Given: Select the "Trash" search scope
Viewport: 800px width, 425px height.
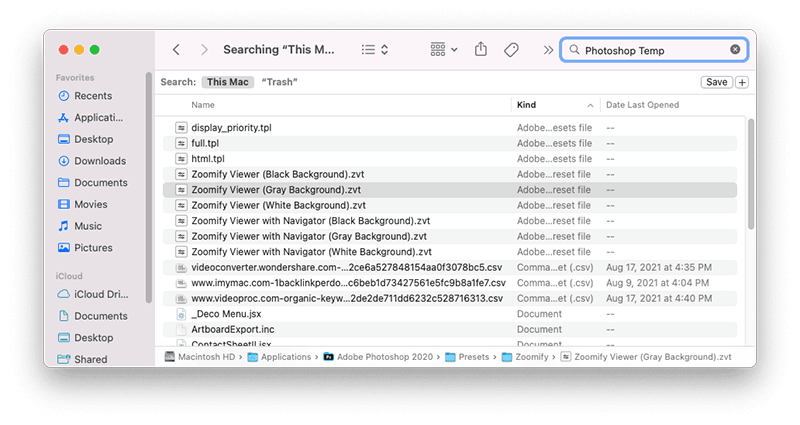Looking at the screenshot, I should (x=279, y=82).
